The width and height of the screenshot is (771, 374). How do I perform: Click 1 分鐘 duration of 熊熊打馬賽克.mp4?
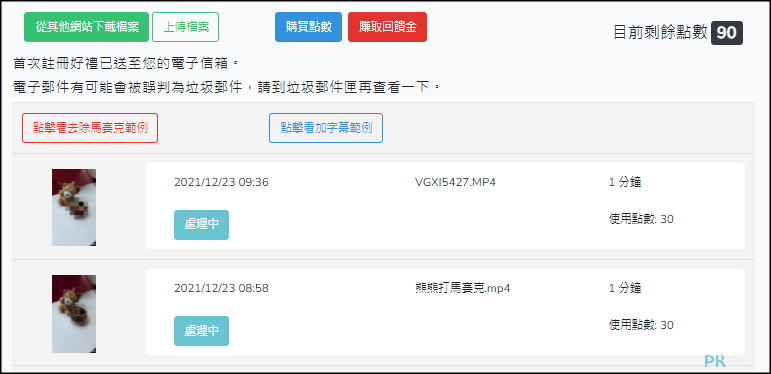[x=625, y=288]
